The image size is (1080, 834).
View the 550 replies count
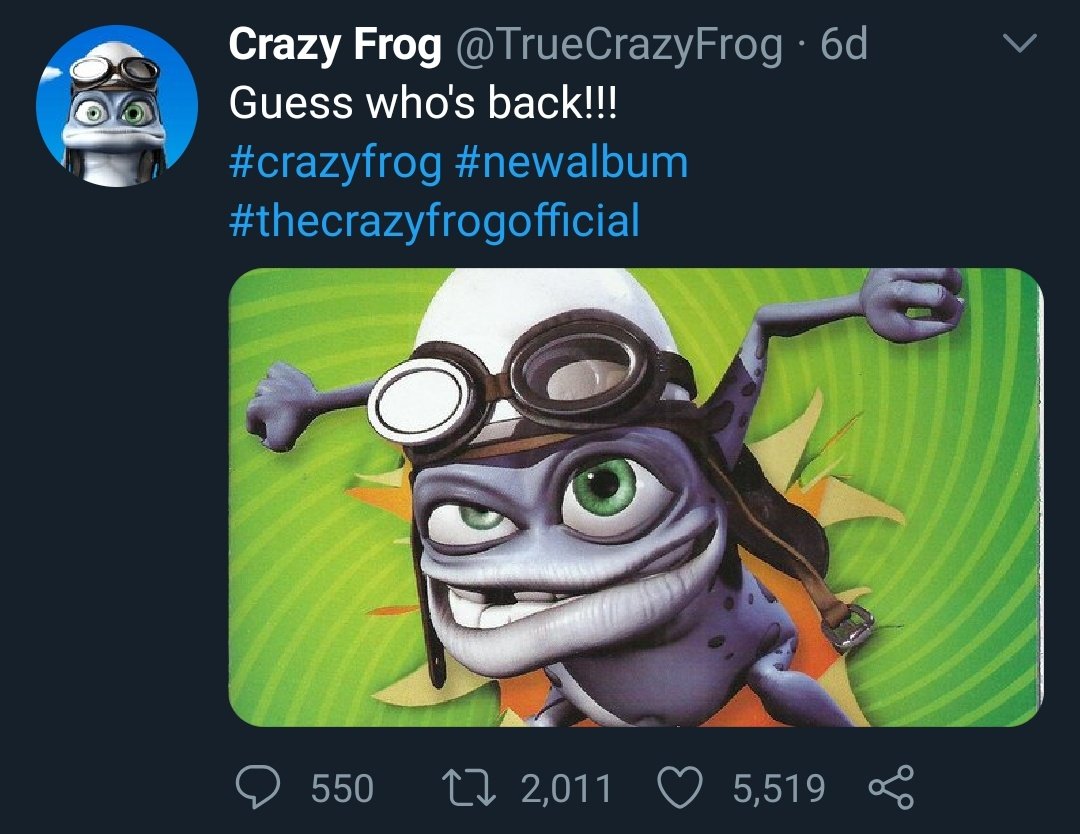342,788
